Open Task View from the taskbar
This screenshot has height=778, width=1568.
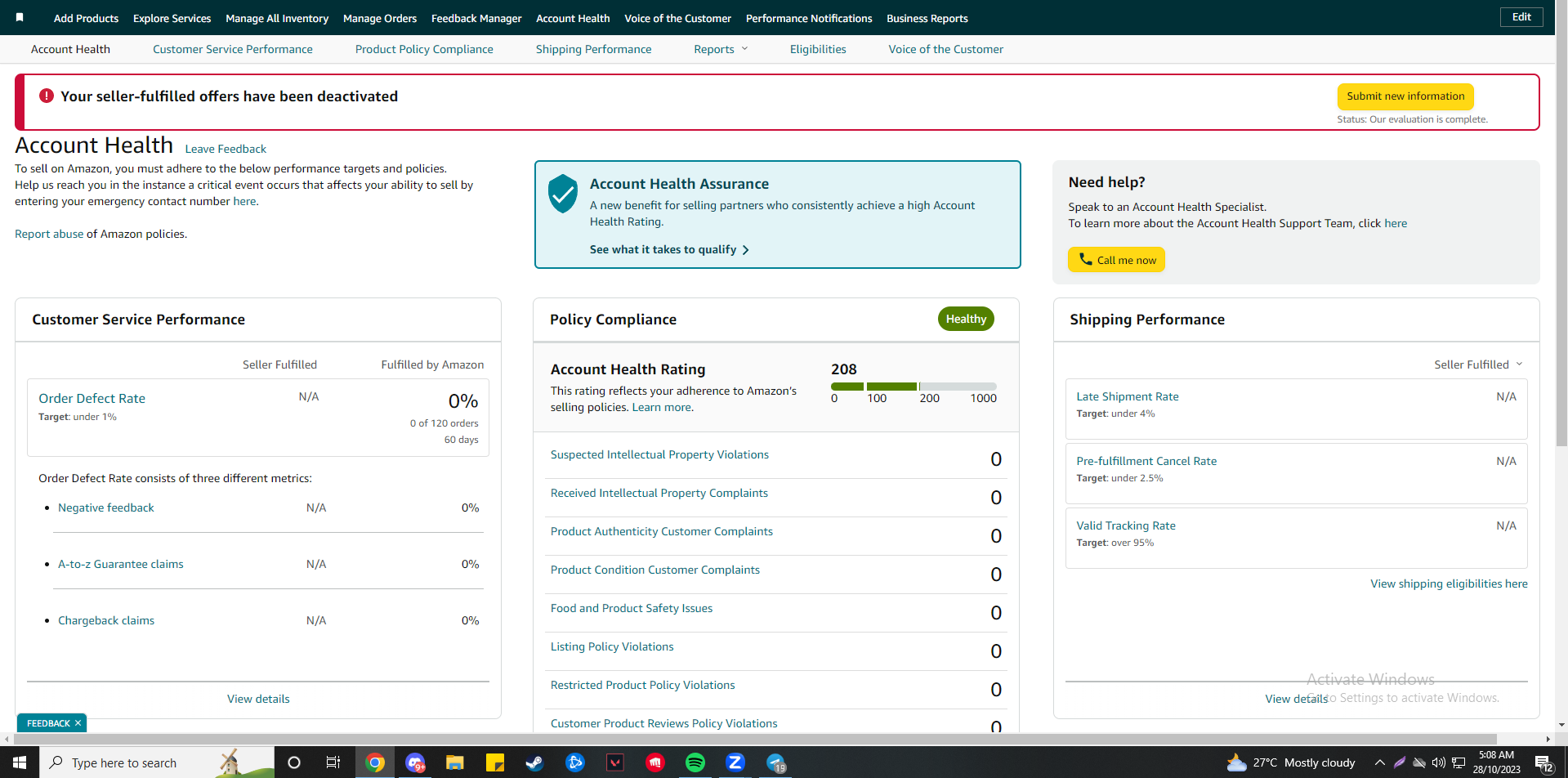333,762
